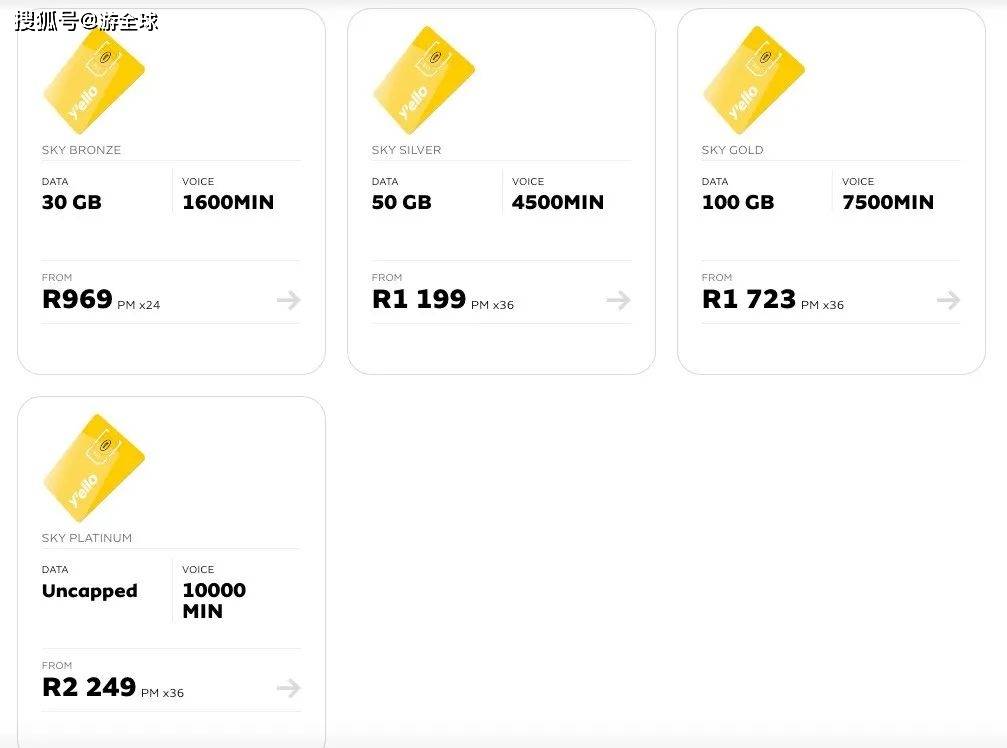
Task: Click the Uncapped data value
Action: [90, 591]
